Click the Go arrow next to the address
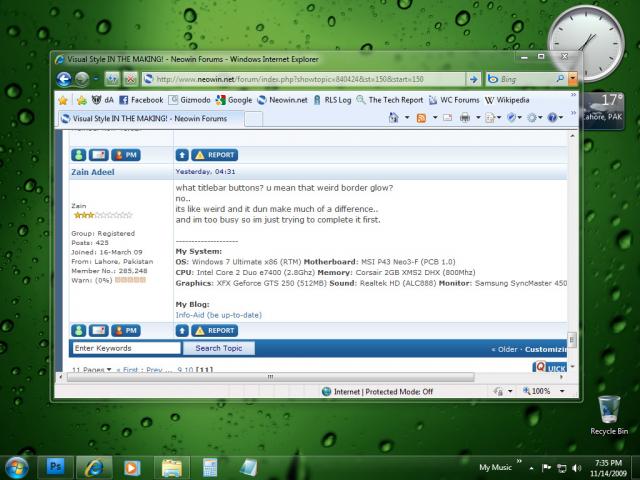The height and width of the screenshot is (480, 640). click(473, 79)
